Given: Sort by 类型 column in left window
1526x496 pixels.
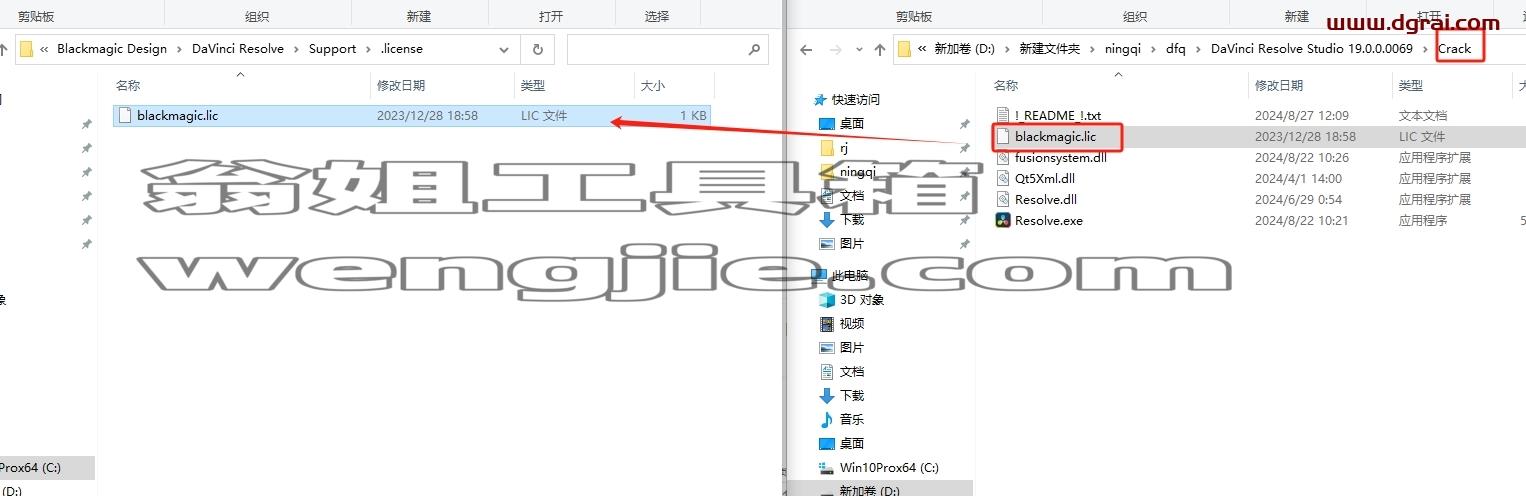Looking at the screenshot, I should 532,86.
